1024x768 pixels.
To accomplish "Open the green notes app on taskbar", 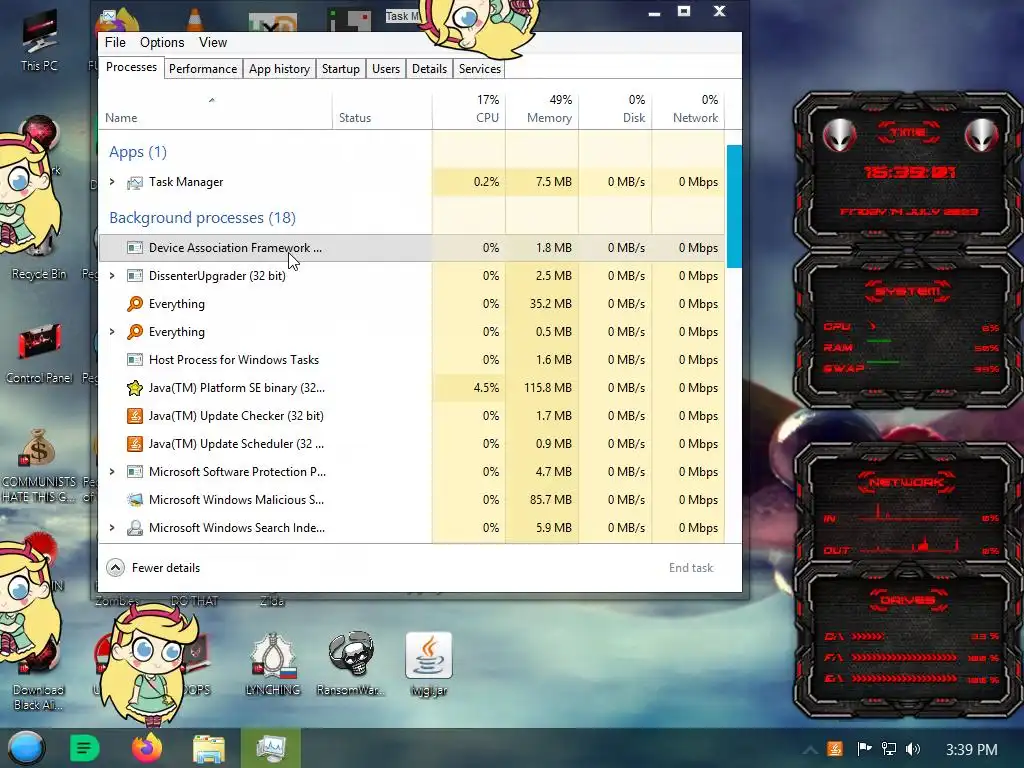I will [x=84, y=748].
